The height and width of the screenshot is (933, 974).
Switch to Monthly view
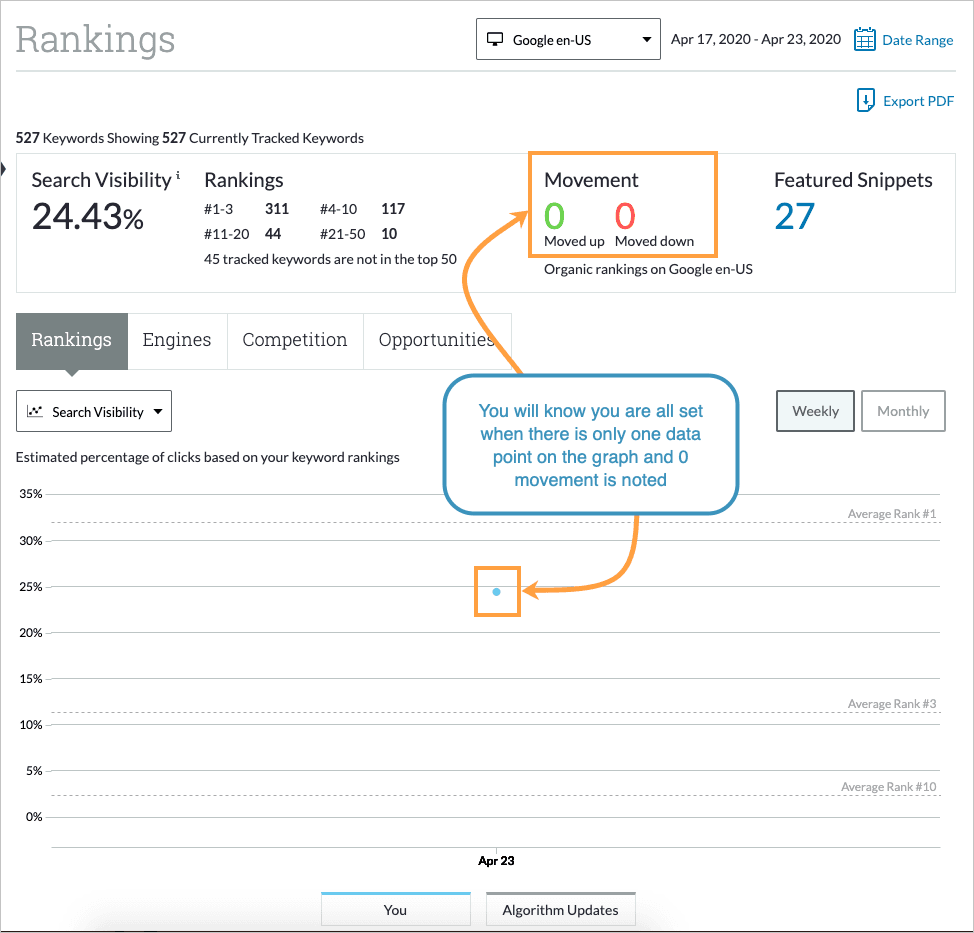pos(902,411)
